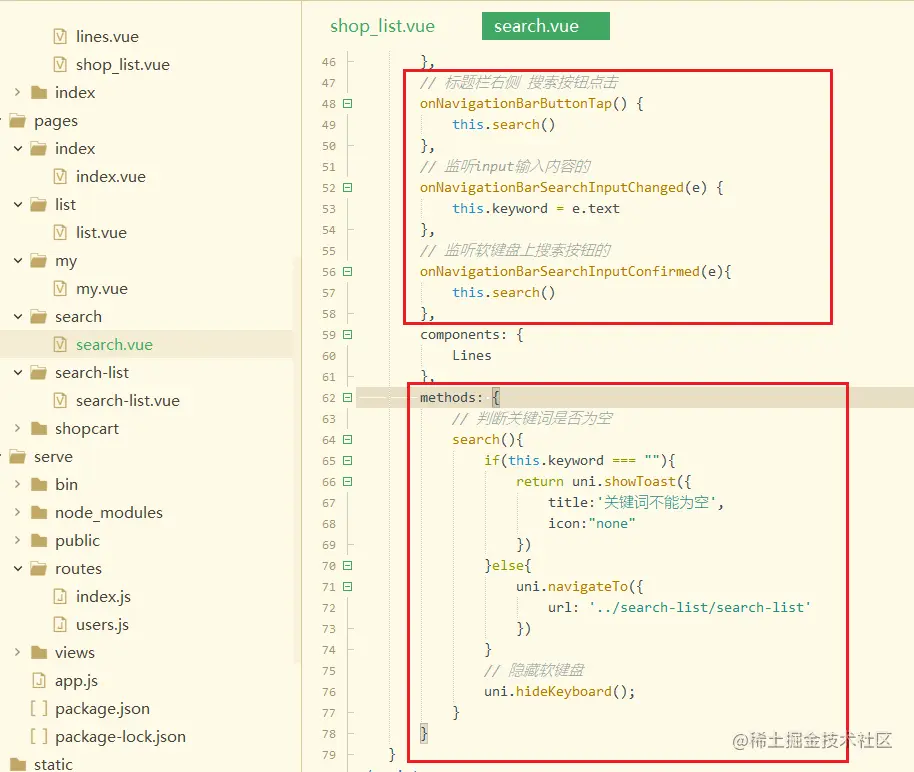This screenshot has height=772, width=914.
Task: Click the Vue file icon beside shop_list.vue
Action: 60,65
